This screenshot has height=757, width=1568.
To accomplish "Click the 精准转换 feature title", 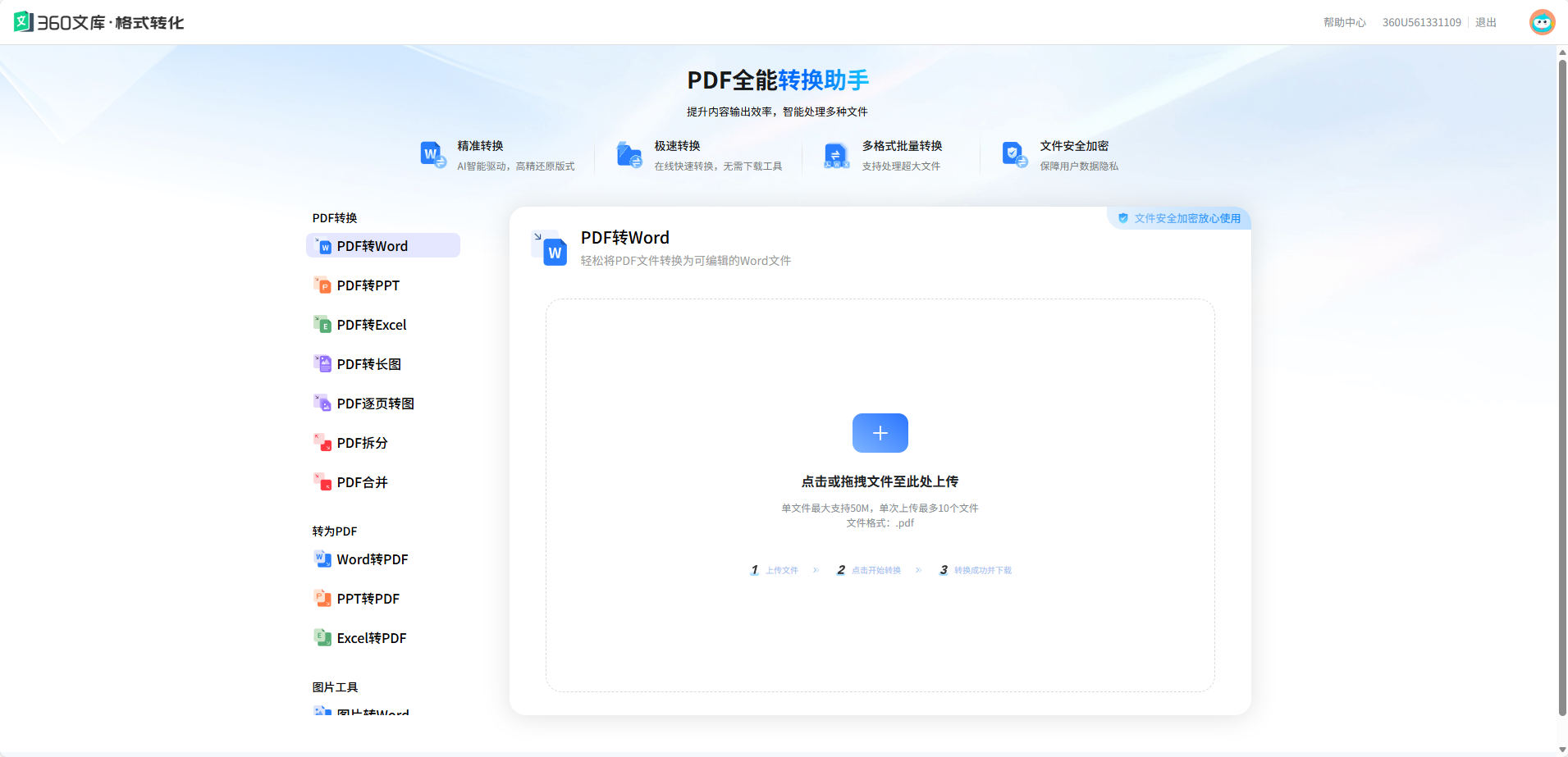I will click(x=480, y=146).
